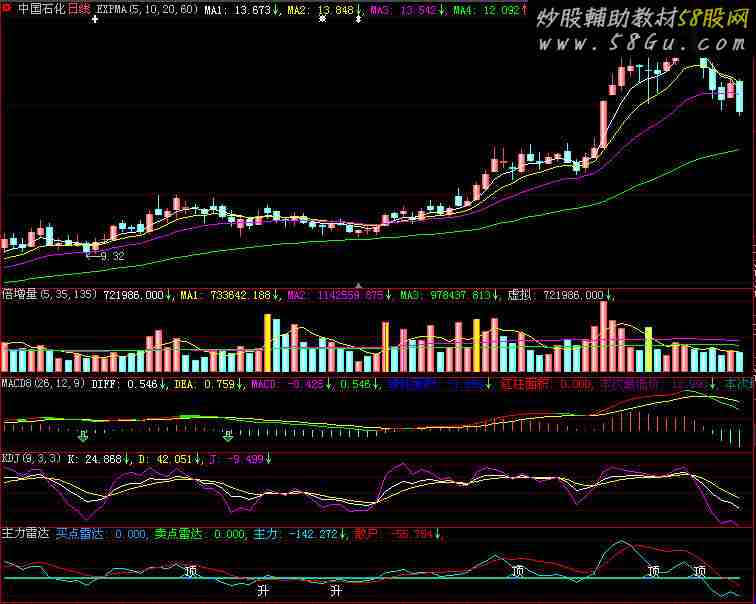Click the tallest pink volume bar
This screenshot has height=604, width=756.
[604, 336]
